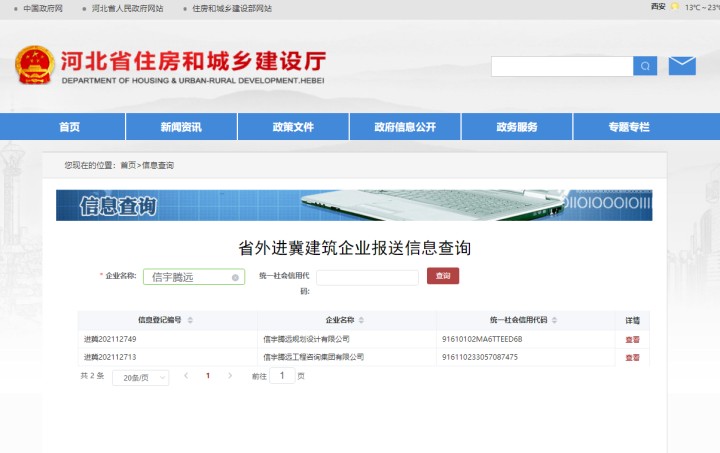Open the 新闻资讯 navigation tab

click(181, 127)
